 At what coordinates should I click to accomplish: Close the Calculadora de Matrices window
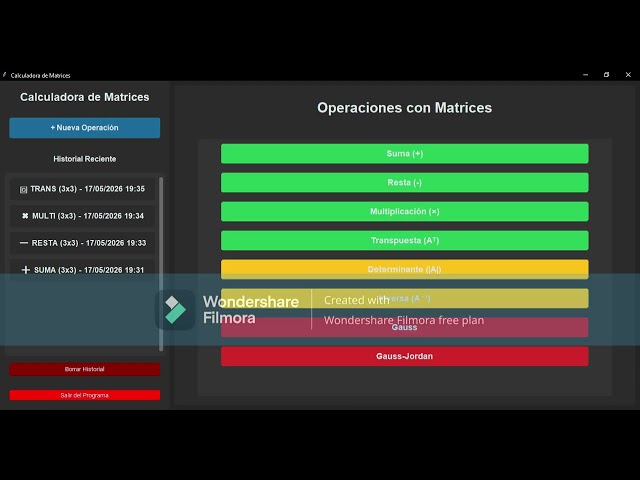pos(628,75)
